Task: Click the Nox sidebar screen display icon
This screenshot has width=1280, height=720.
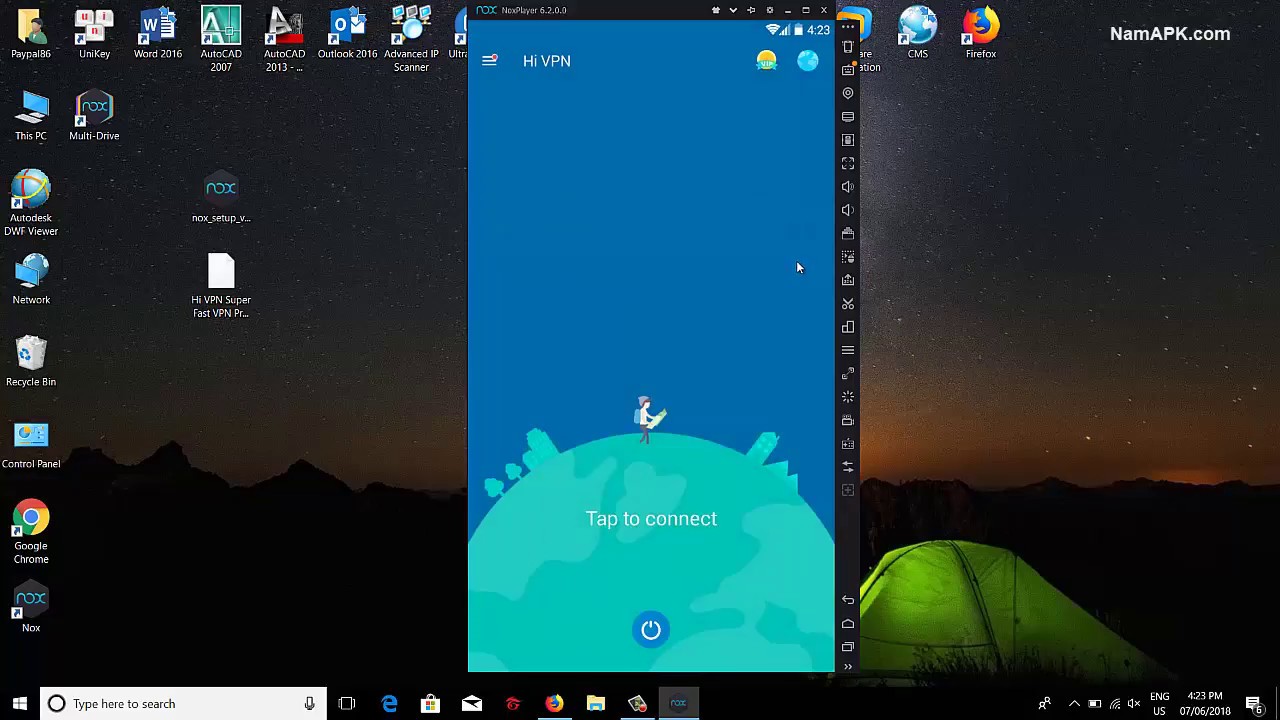Action: click(x=848, y=117)
